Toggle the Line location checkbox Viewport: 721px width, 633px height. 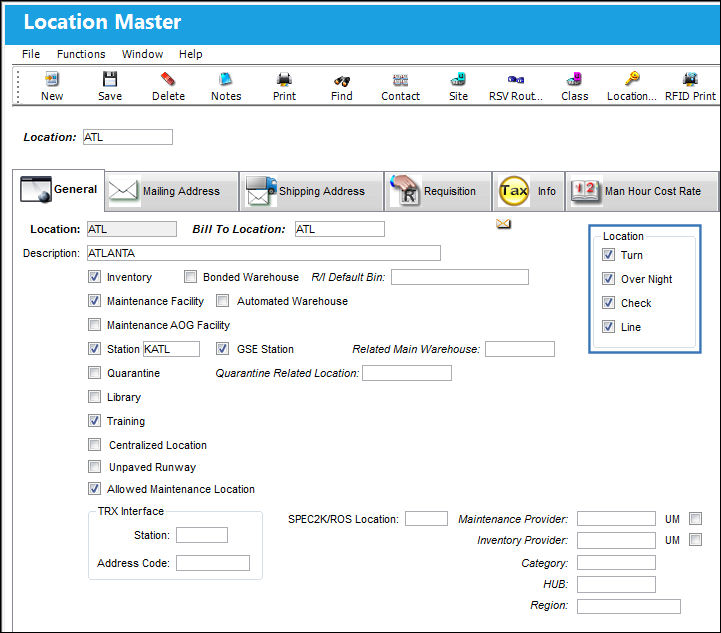pos(608,326)
